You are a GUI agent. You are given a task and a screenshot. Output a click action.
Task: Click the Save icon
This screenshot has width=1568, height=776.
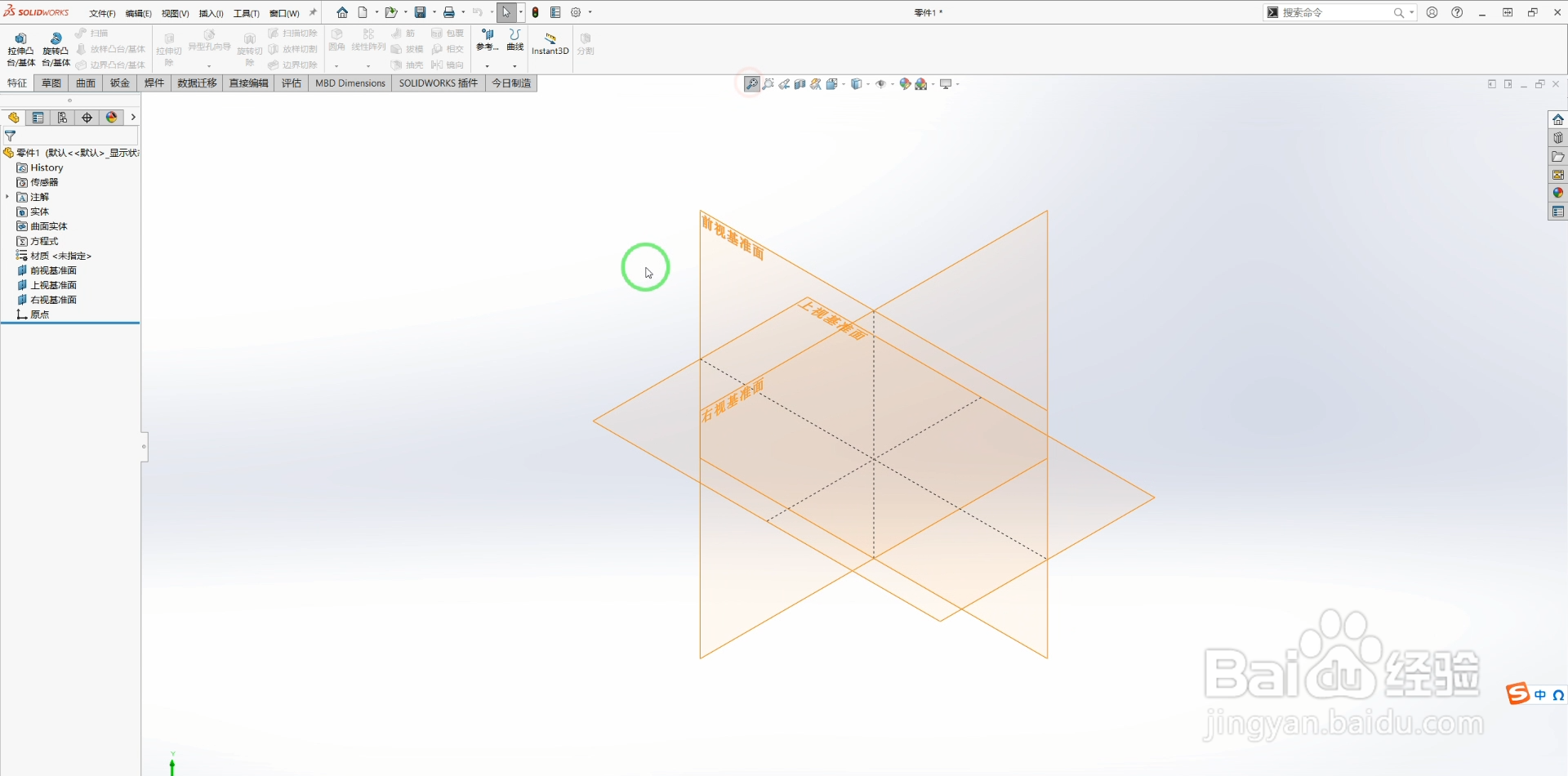pos(420,12)
